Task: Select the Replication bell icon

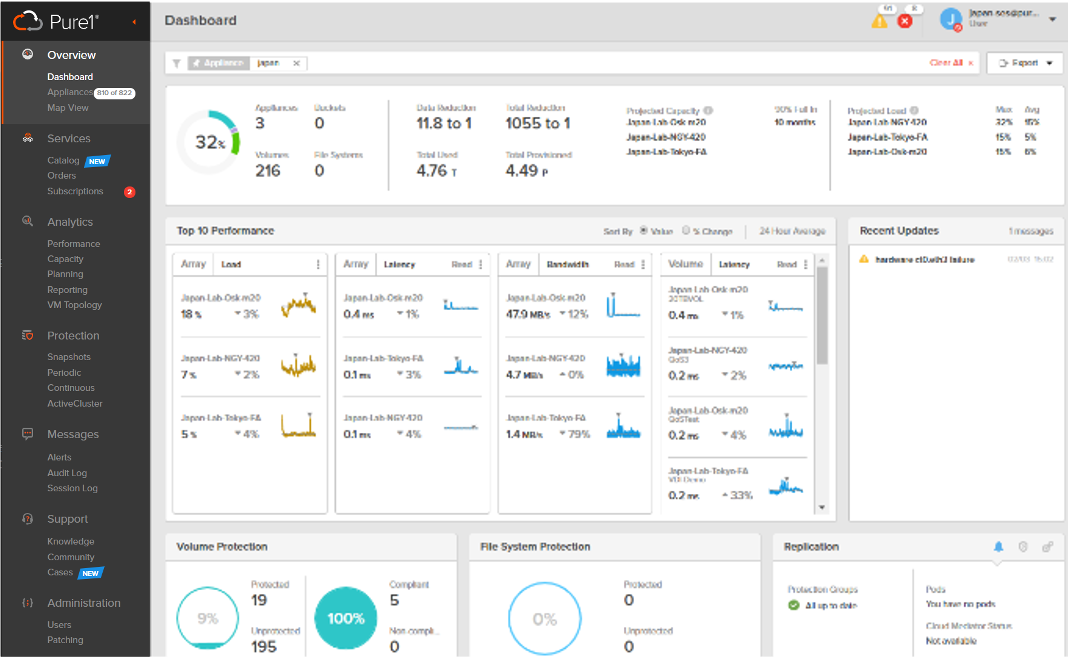Action: pyautogui.click(x=999, y=546)
